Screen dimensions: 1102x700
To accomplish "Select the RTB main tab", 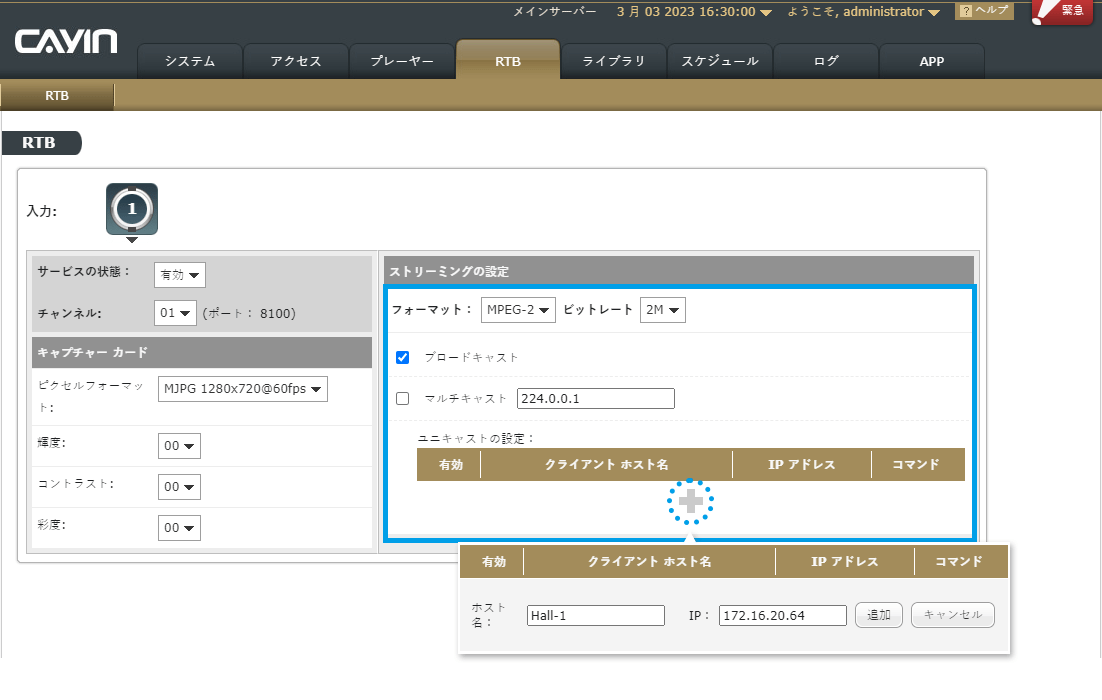I will 508,60.
